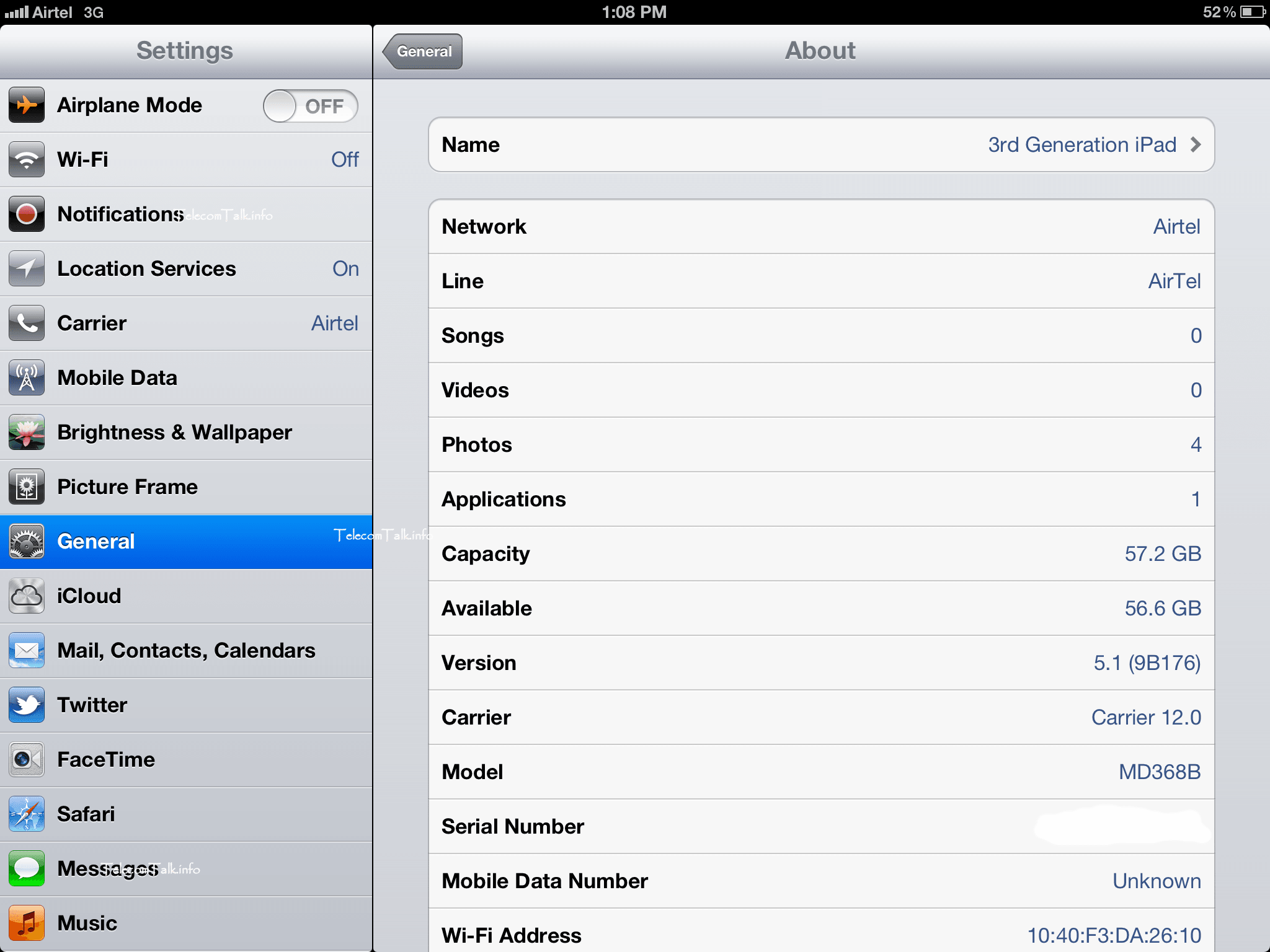The height and width of the screenshot is (952, 1270).
Task: Tap the Line value 'AirTel'
Action: [x=1175, y=281]
